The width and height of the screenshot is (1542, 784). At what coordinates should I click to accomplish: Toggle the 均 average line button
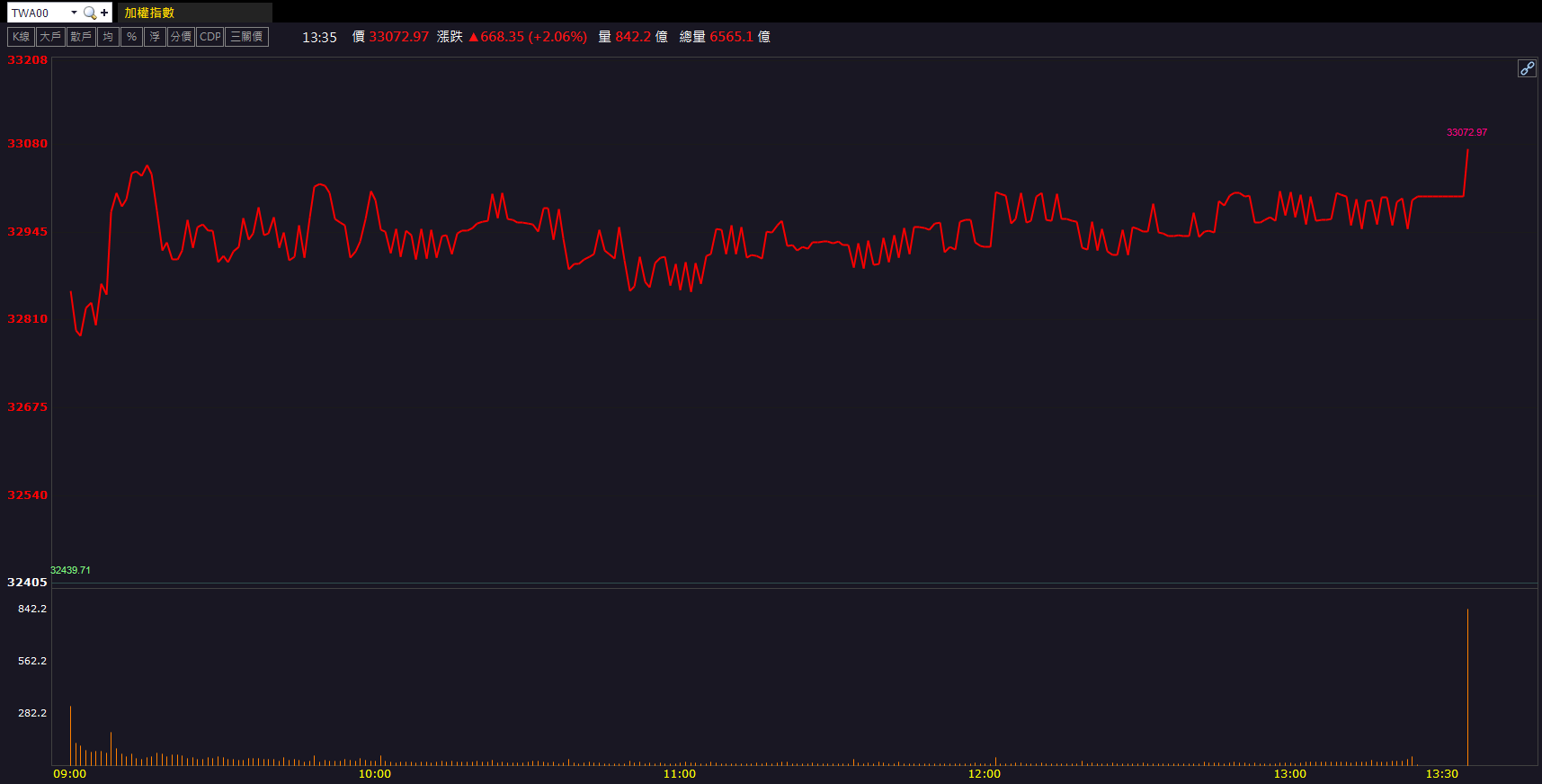[108, 37]
